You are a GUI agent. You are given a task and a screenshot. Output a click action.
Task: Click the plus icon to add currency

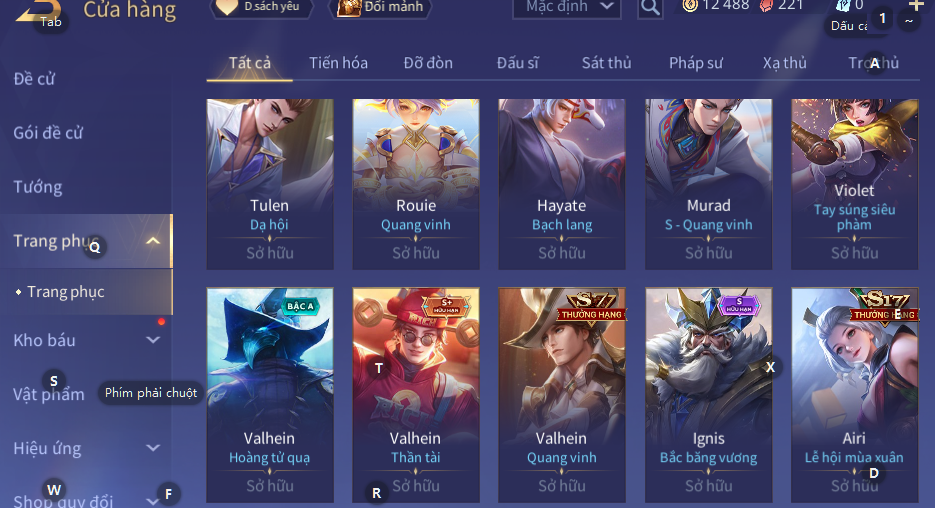click(917, 5)
